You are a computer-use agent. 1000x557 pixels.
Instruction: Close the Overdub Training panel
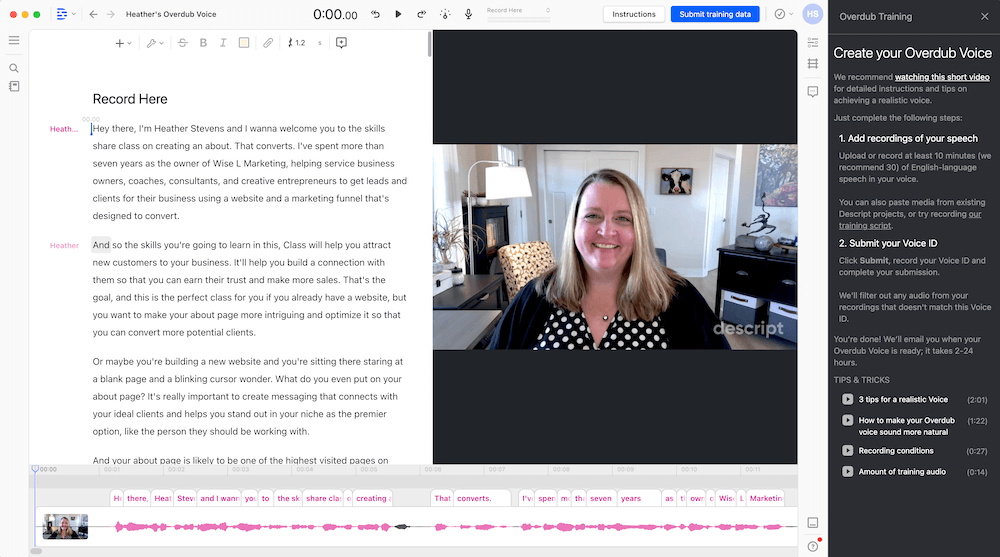click(984, 17)
